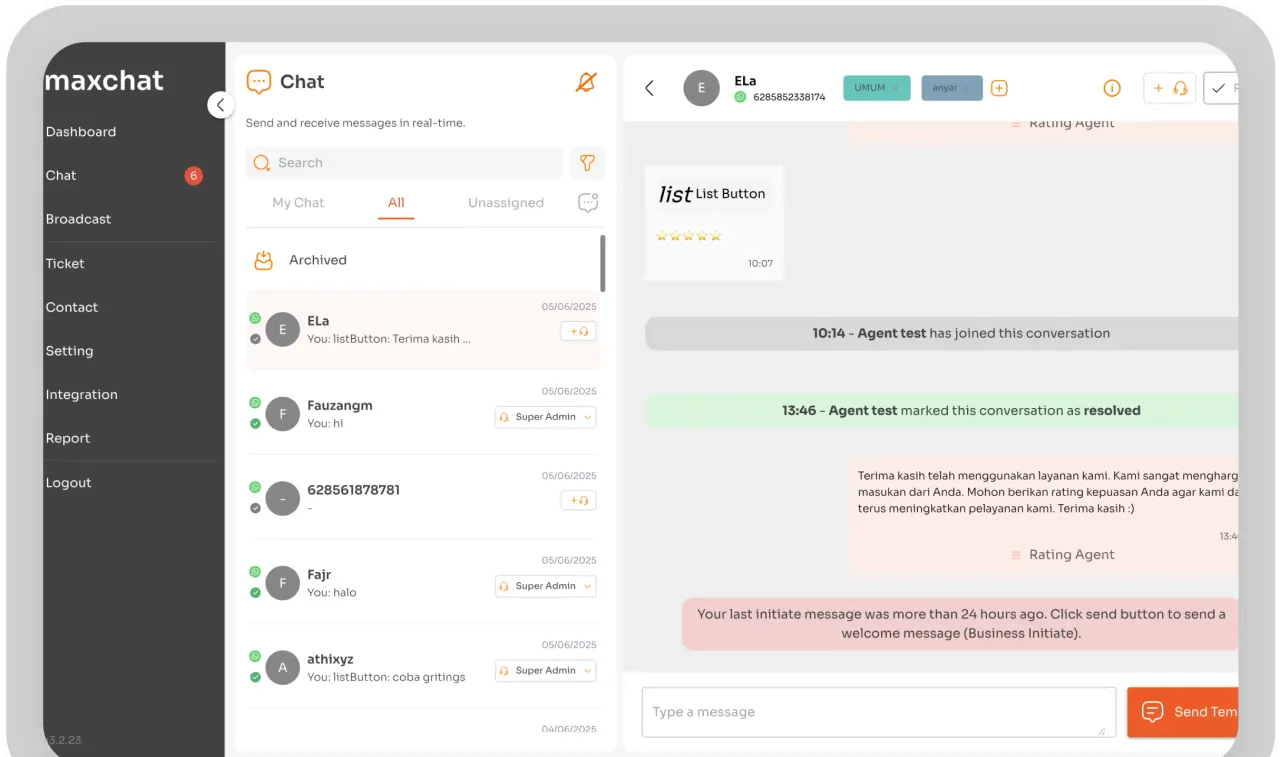
Task: Open the athixyz conversation
Action: [x=422, y=666]
